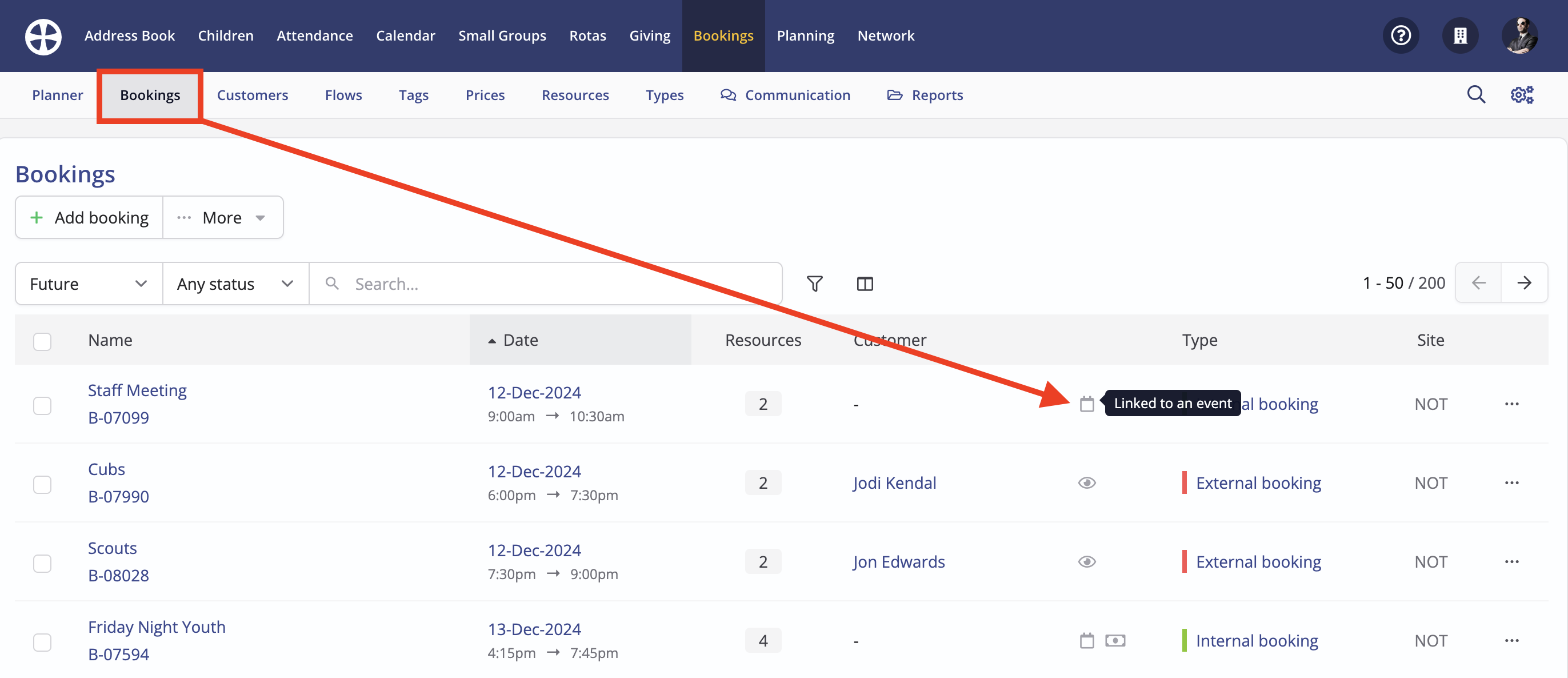Tick the Staff Meeting row checkbox

coord(42,406)
